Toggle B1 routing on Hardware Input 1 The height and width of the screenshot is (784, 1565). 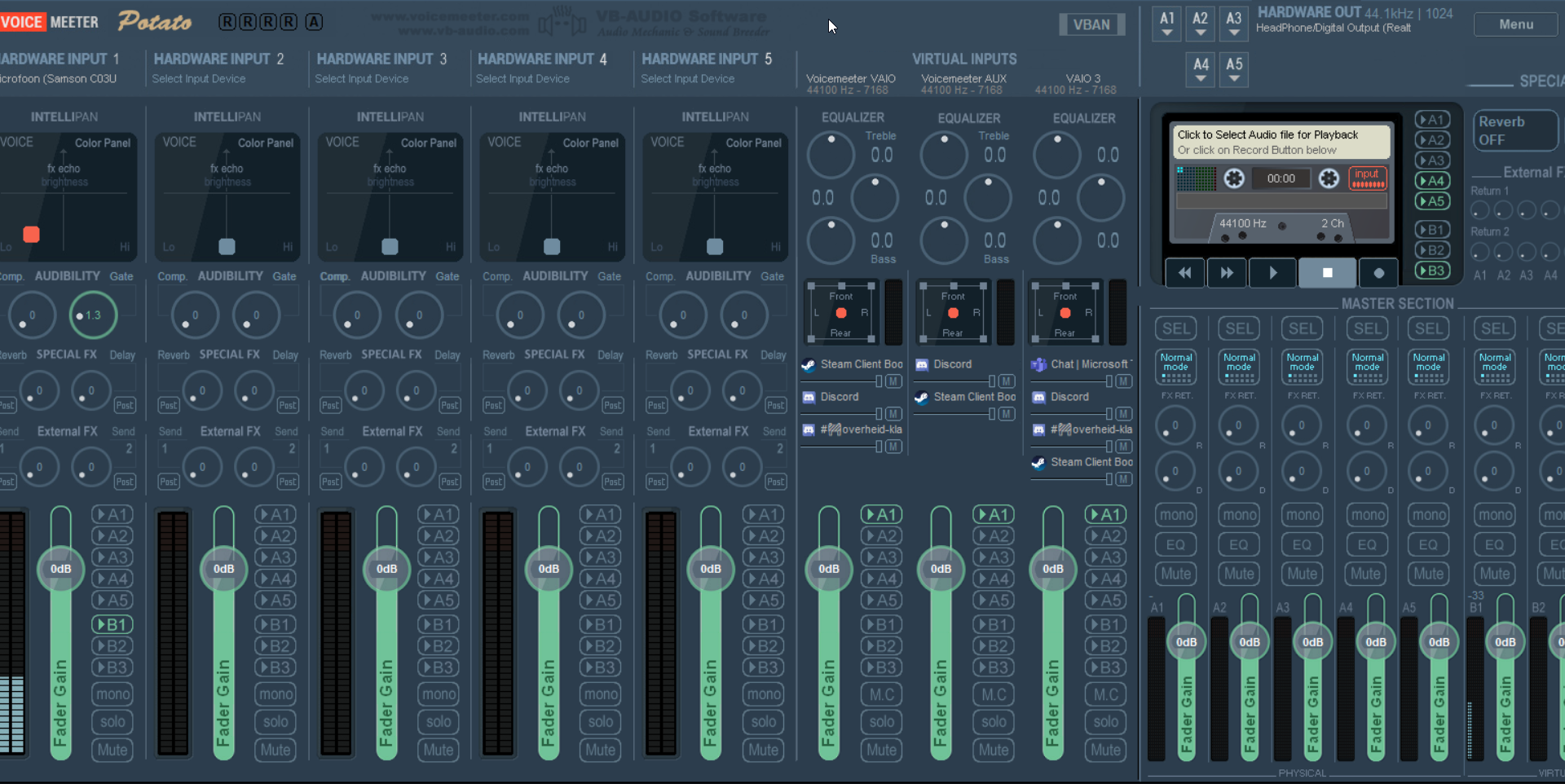[x=112, y=624]
